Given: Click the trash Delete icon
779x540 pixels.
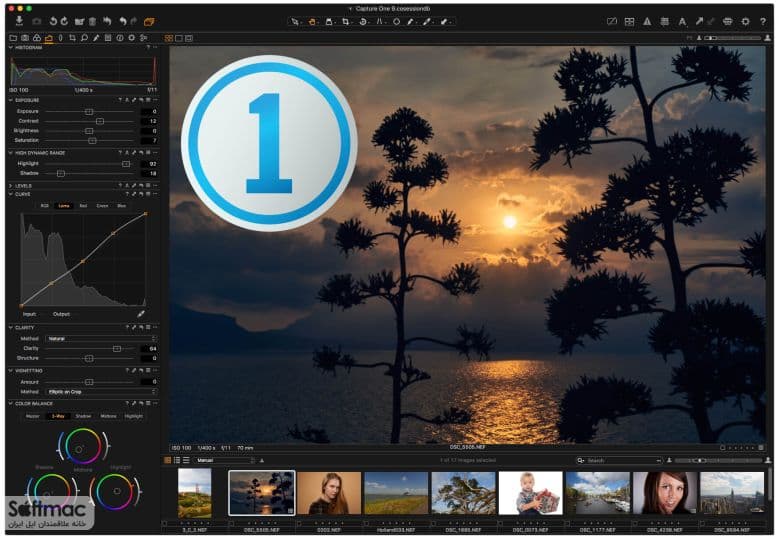Looking at the screenshot, I should point(92,21).
